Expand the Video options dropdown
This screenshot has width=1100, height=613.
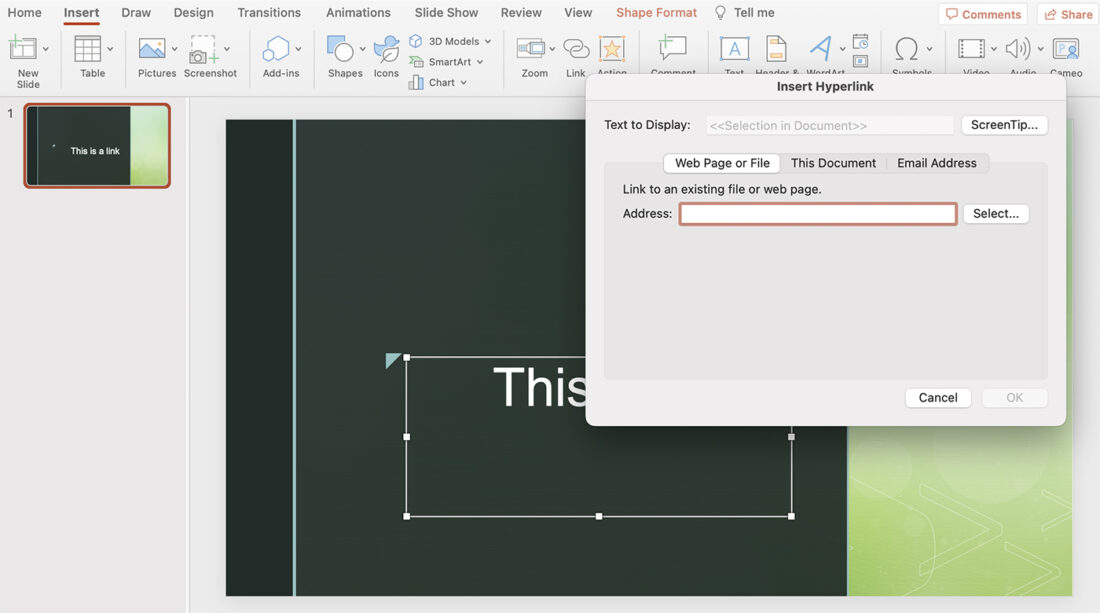tap(994, 48)
